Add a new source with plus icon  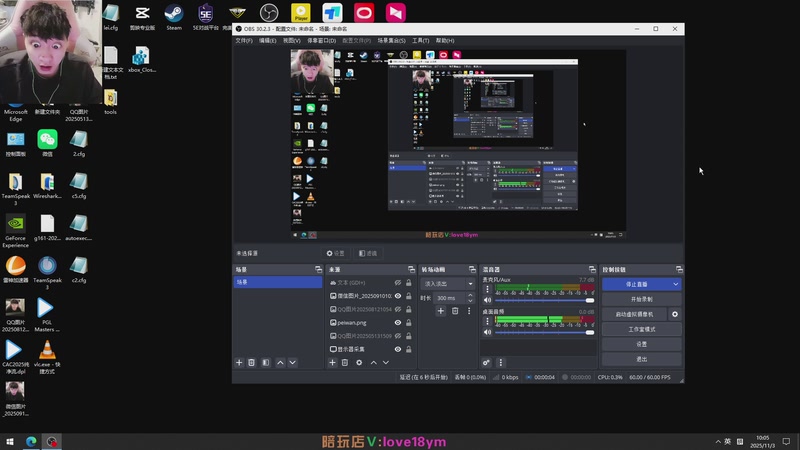[x=332, y=362]
